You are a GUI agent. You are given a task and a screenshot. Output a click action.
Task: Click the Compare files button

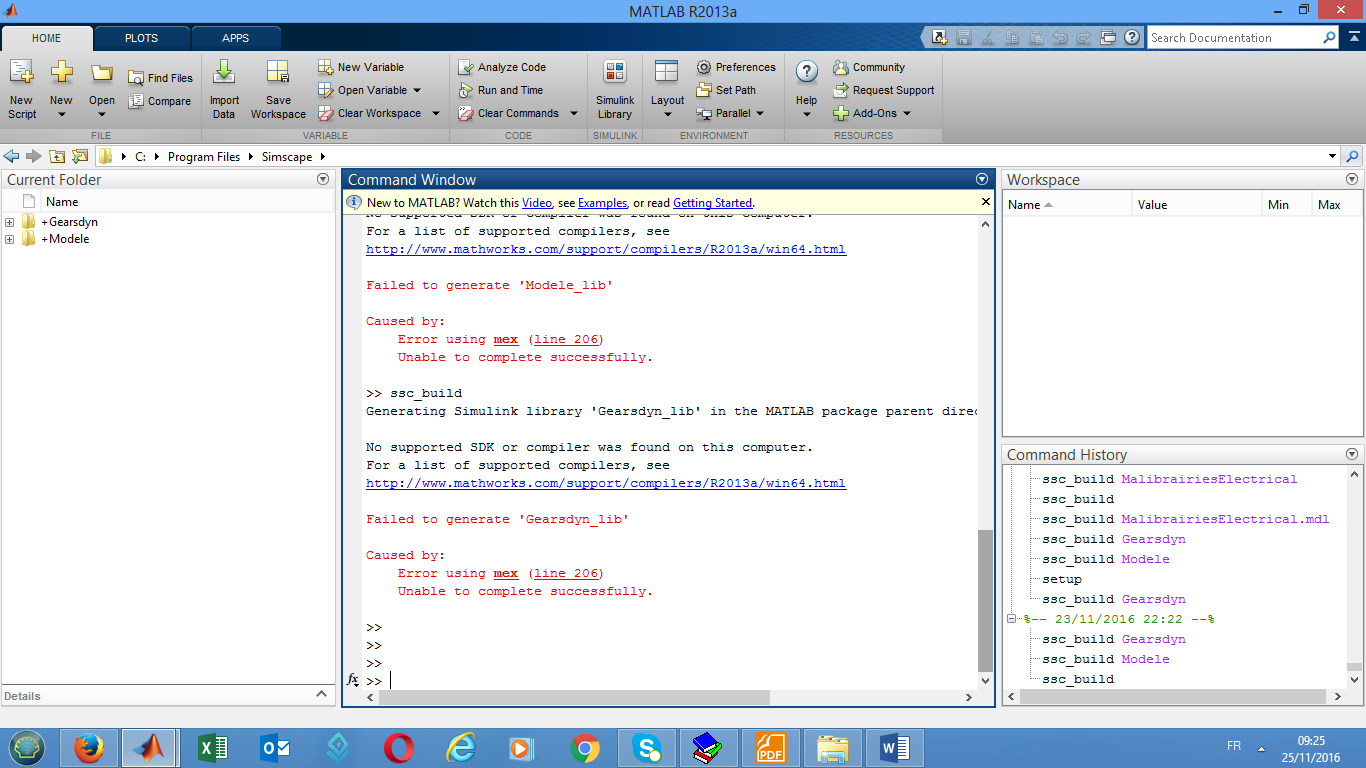pos(160,101)
